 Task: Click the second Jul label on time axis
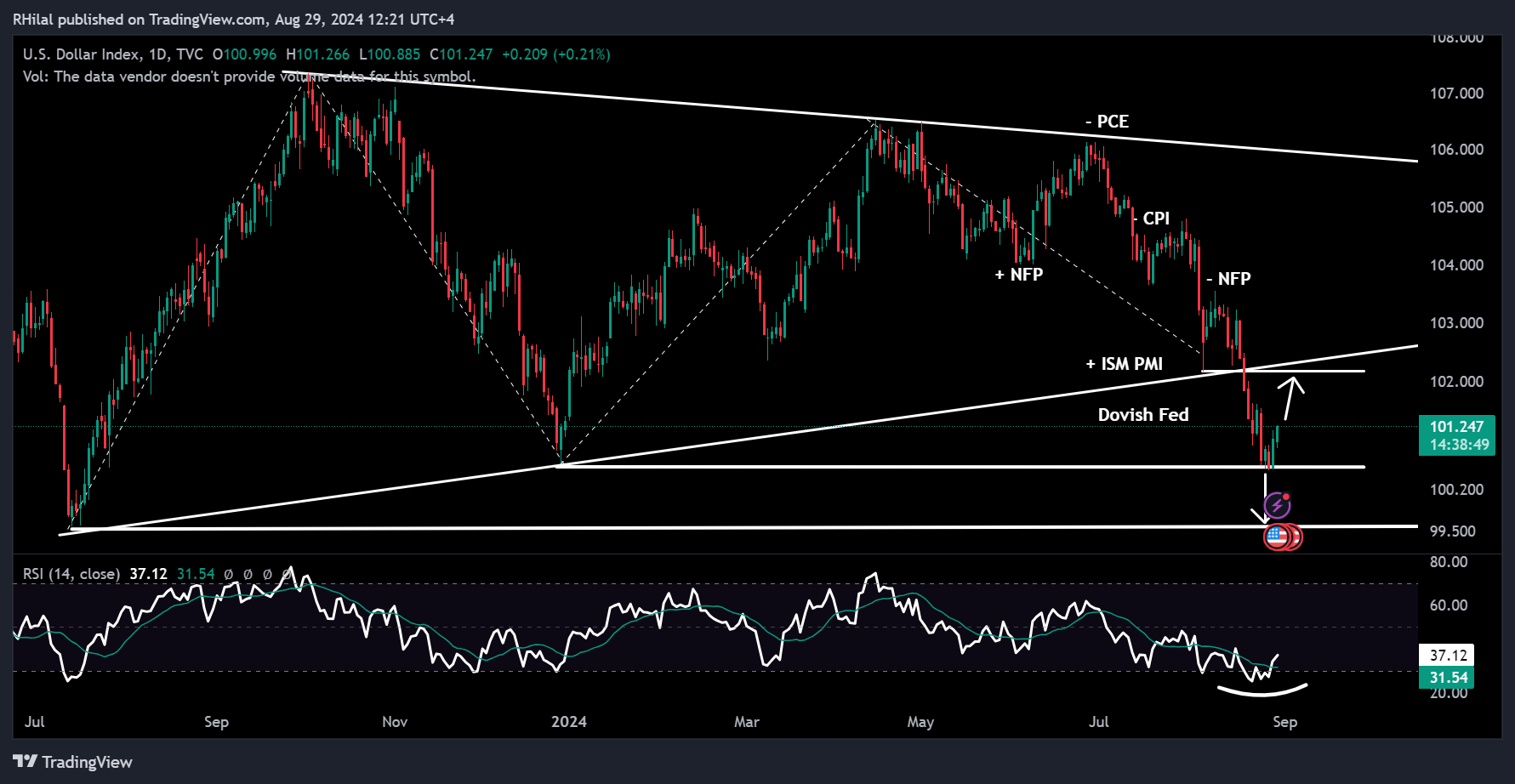coord(1099,722)
